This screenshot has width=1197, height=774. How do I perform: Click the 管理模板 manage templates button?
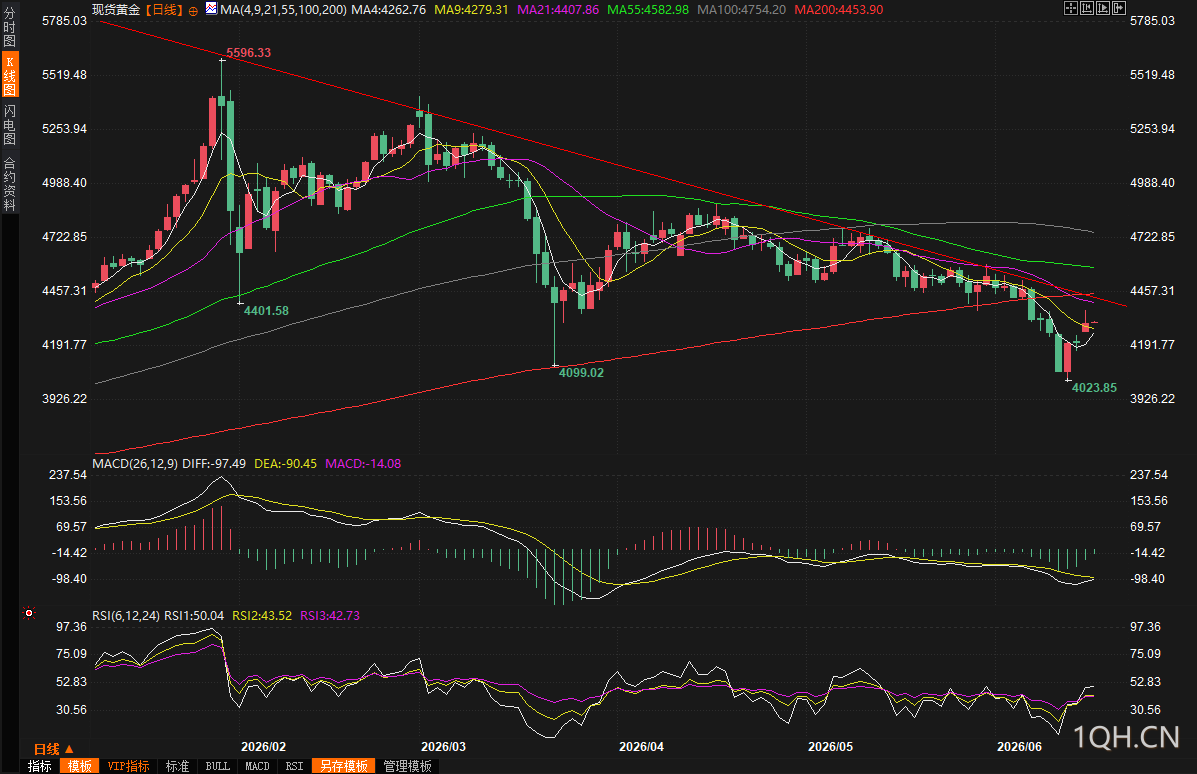click(408, 766)
